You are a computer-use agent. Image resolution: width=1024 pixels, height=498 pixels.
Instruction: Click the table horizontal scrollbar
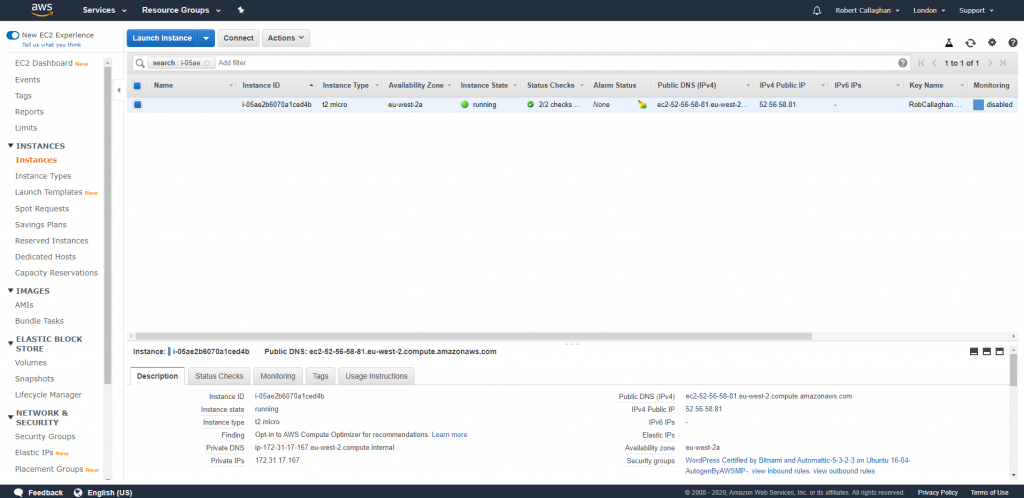point(473,336)
